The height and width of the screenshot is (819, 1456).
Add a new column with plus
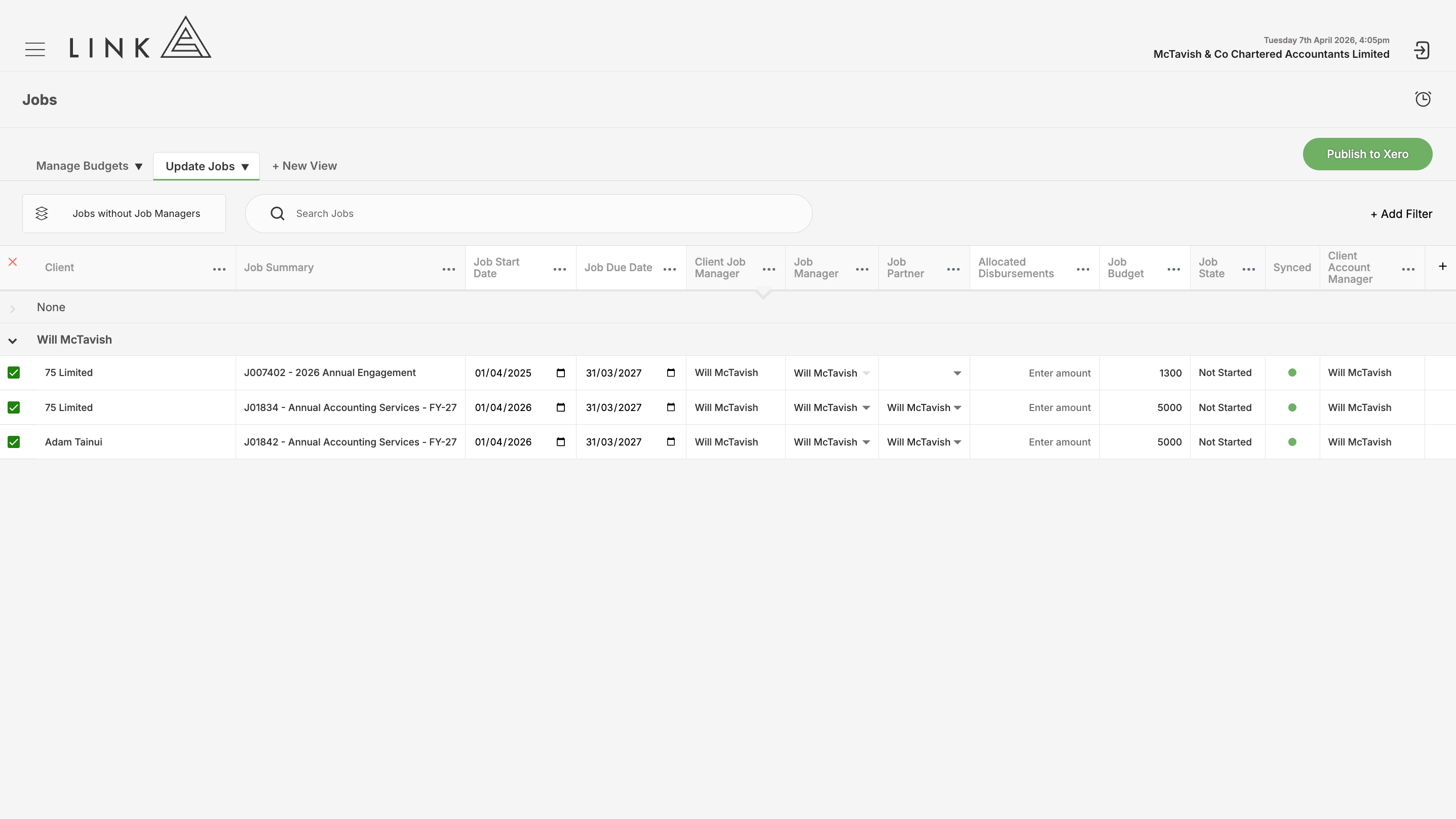click(x=1442, y=267)
